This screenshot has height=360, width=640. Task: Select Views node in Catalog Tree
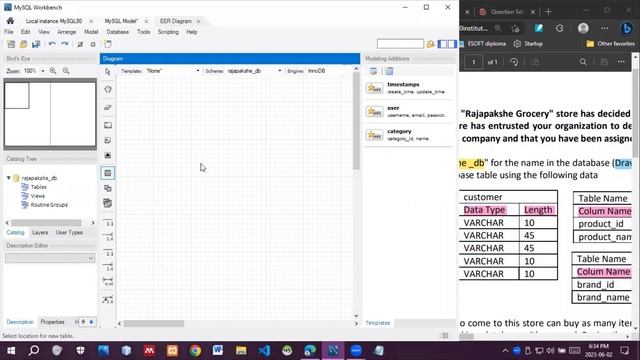(x=37, y=196)
